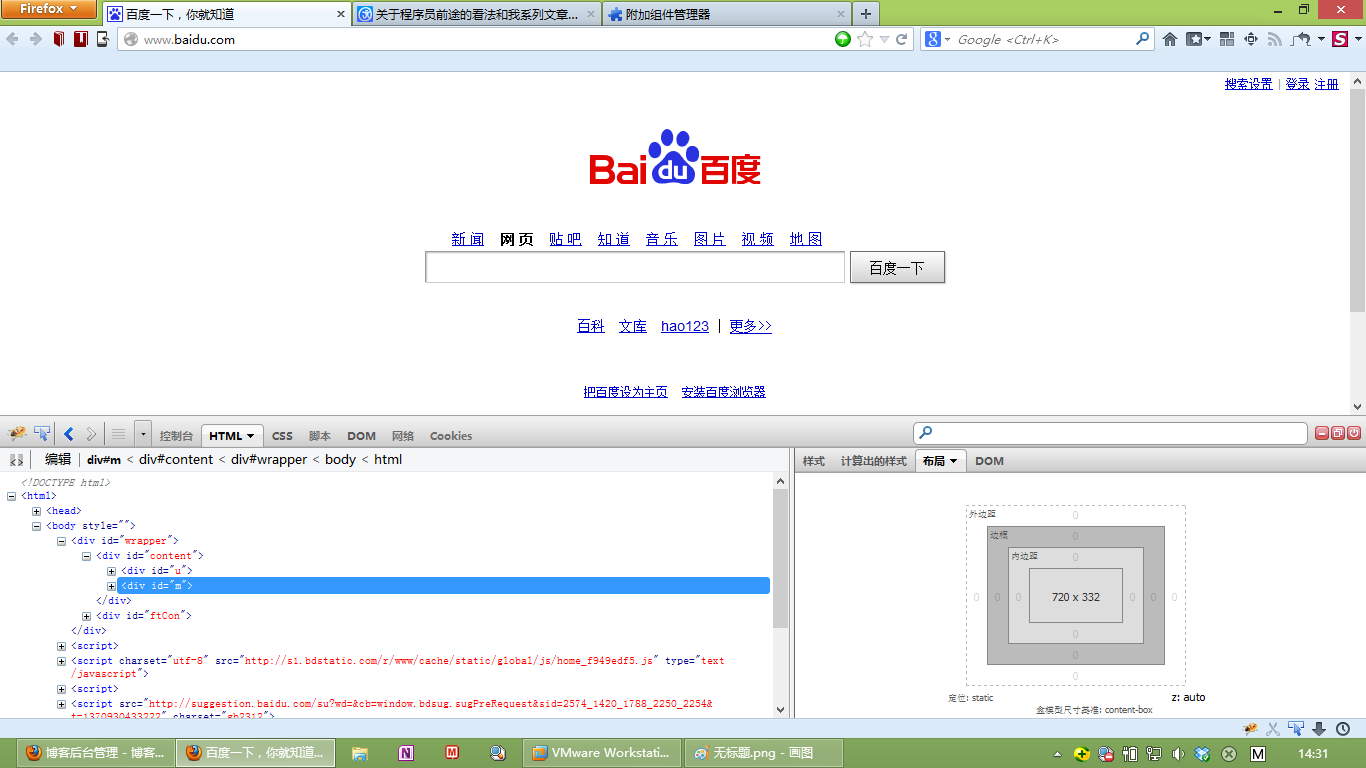Activate the element inspector tool in Firebug toolbar

[42, 434]
